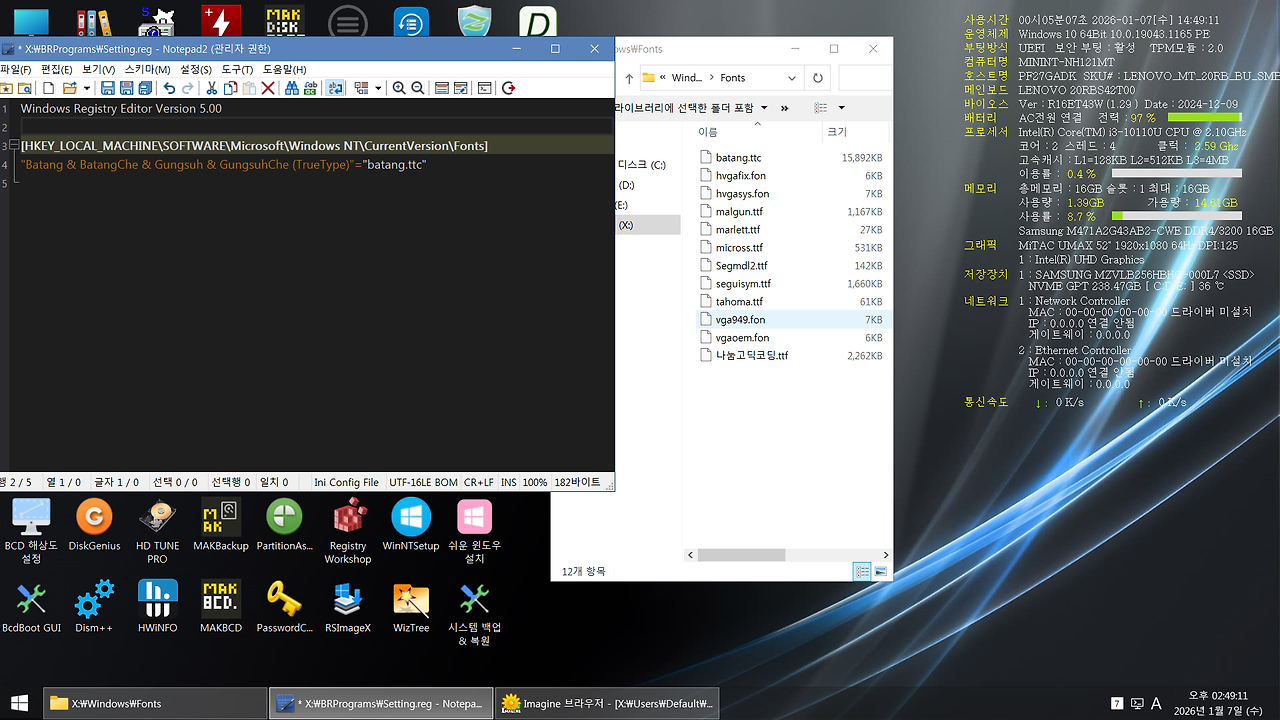Open the 편집(E) menu
This screenshot has width=1280, height=720.
[57, 69]
